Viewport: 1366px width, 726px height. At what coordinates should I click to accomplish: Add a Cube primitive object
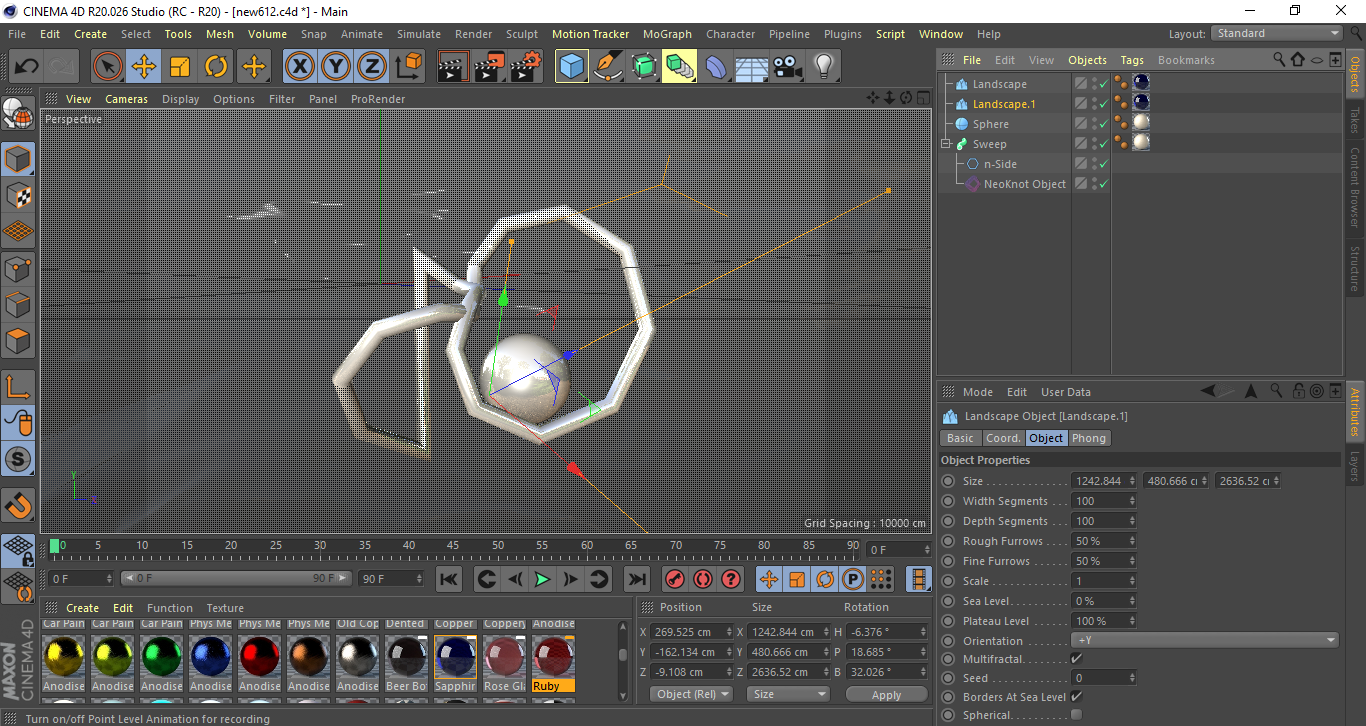[572, 67]
